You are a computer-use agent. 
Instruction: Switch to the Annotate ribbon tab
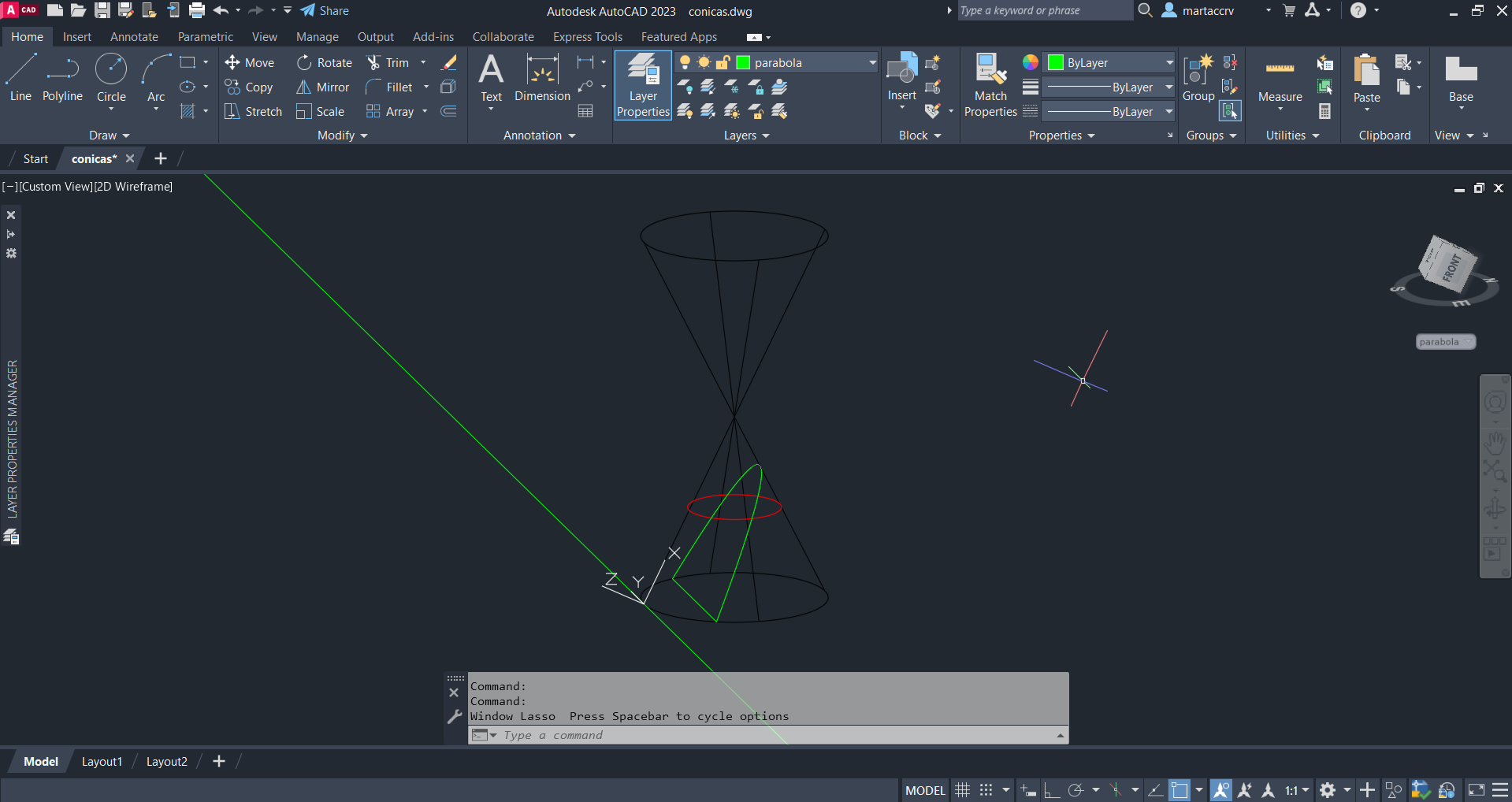[134, 37]
